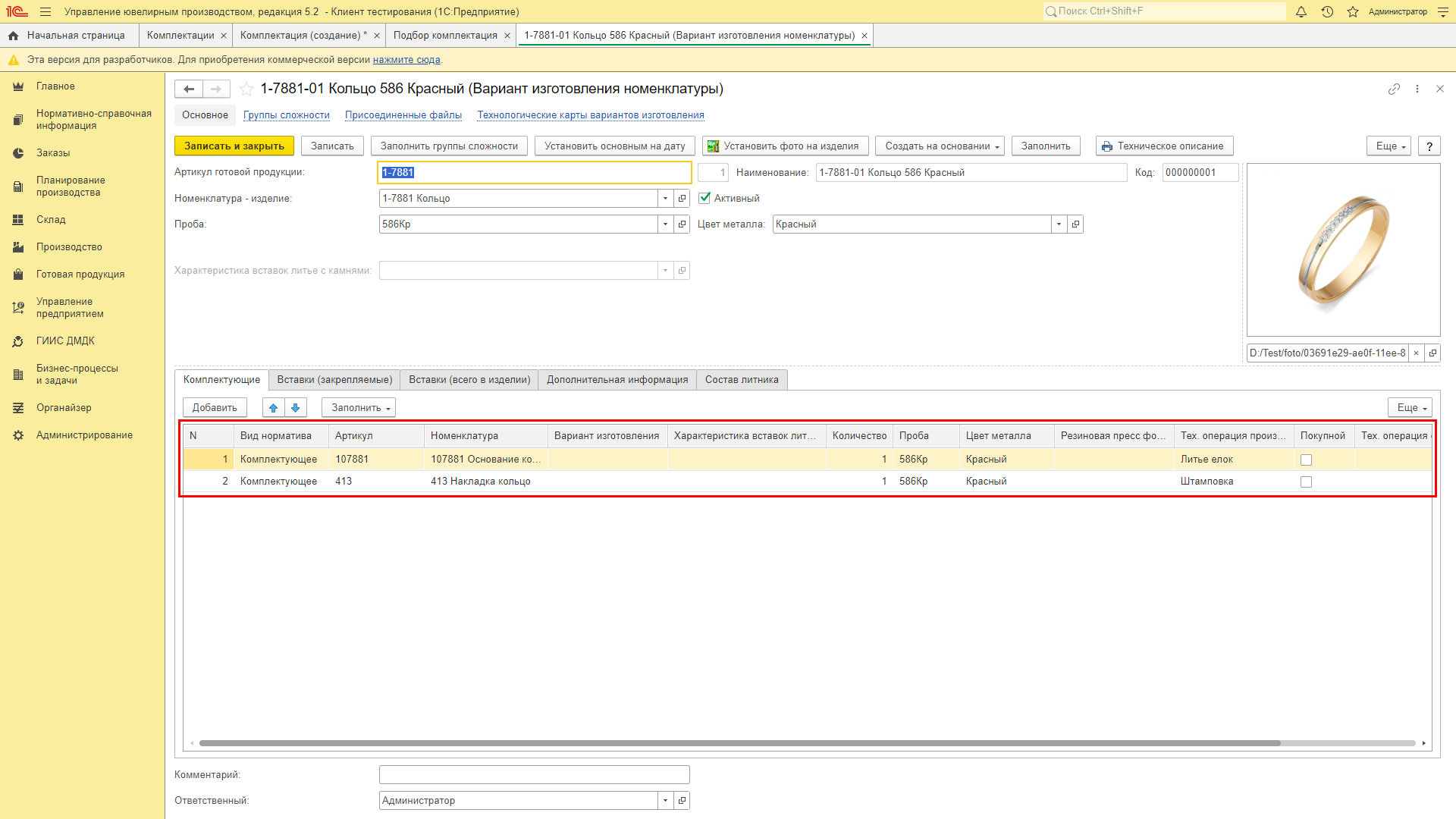Image resolution: width=1456 pixels, height=819 pixels.
Task: Copy link to this form icon
Action: [1394, 89]
